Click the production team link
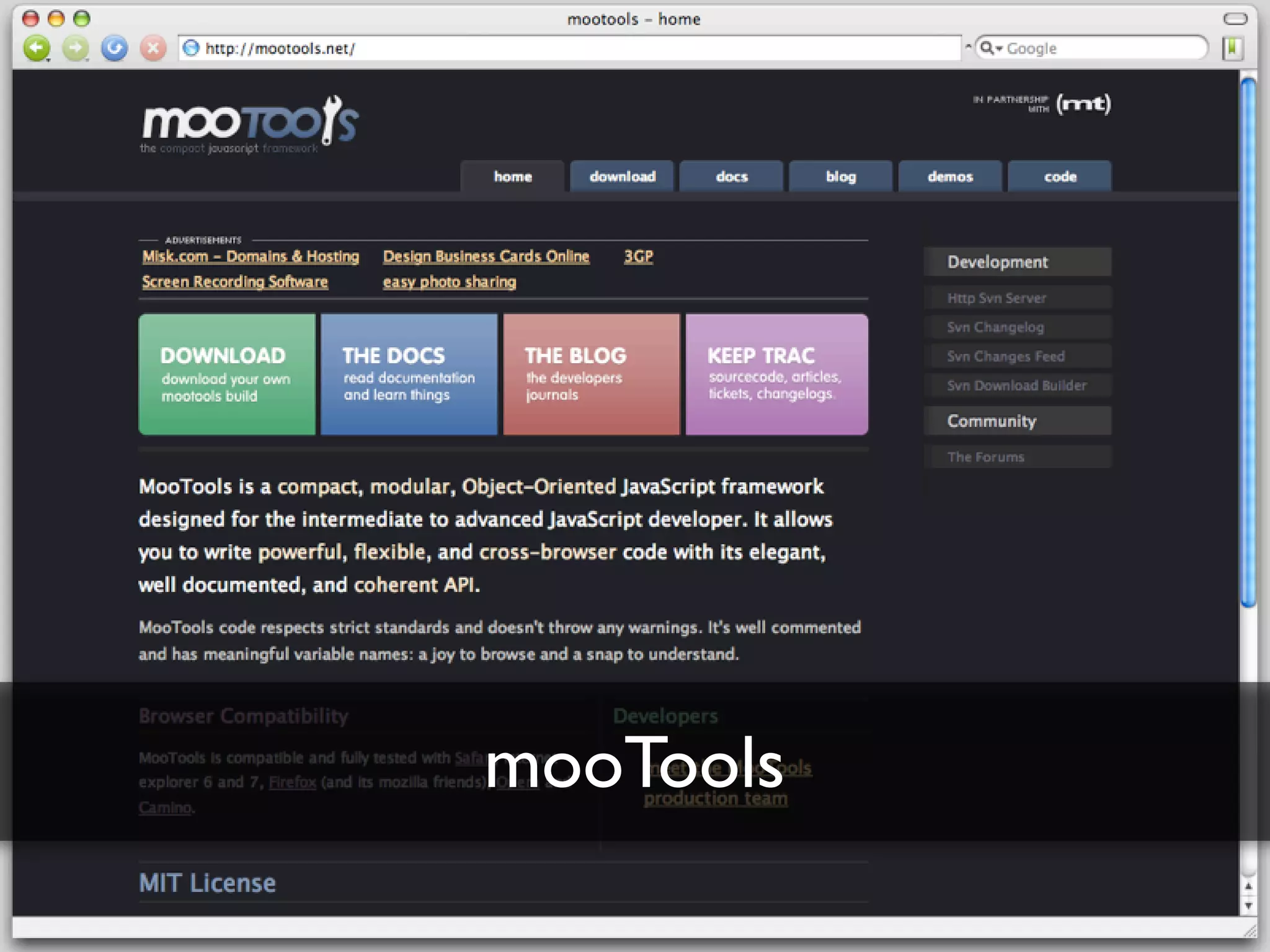1270x952 pixels. [716, 798]
